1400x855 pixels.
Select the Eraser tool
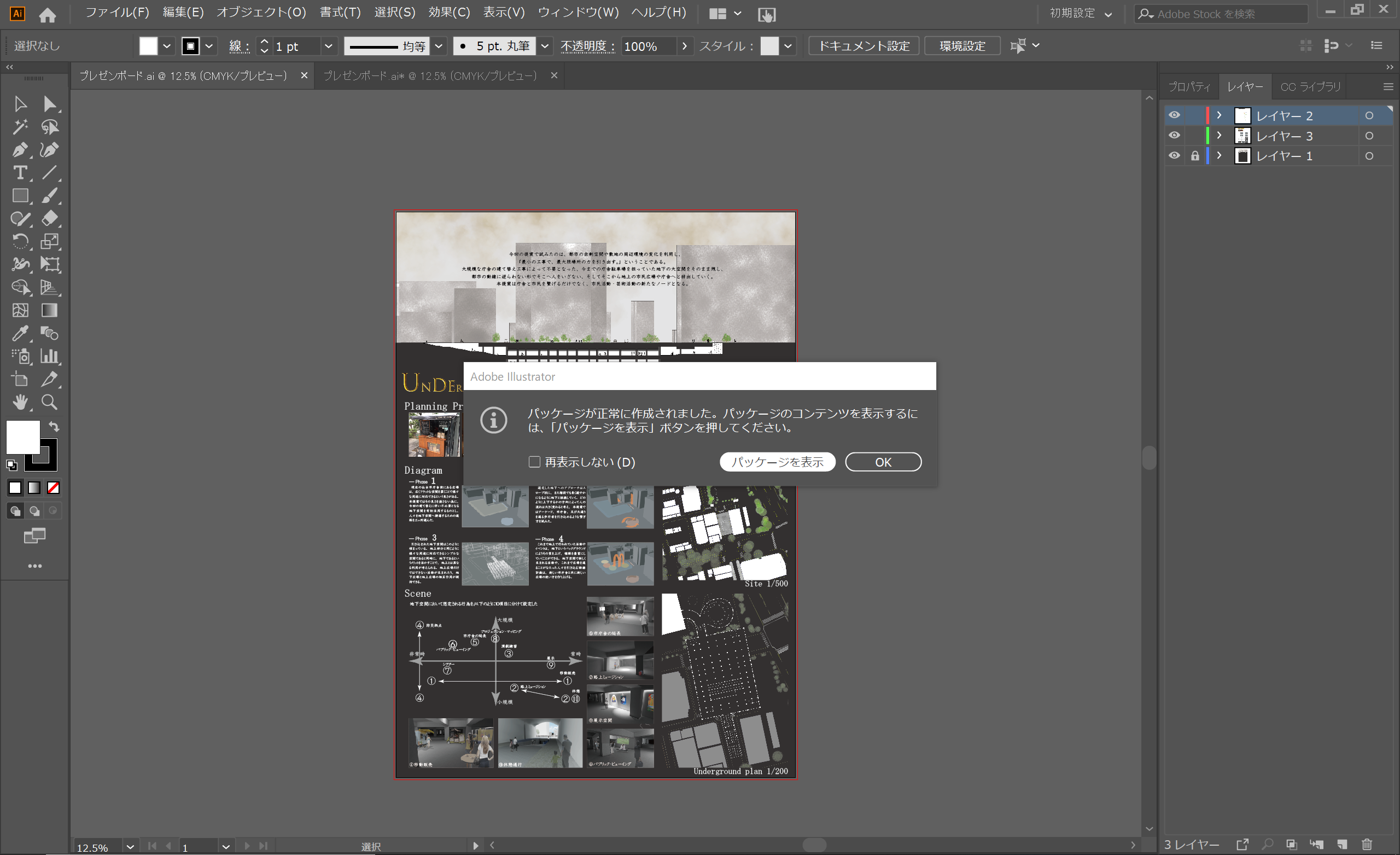[x=49, y=218]
